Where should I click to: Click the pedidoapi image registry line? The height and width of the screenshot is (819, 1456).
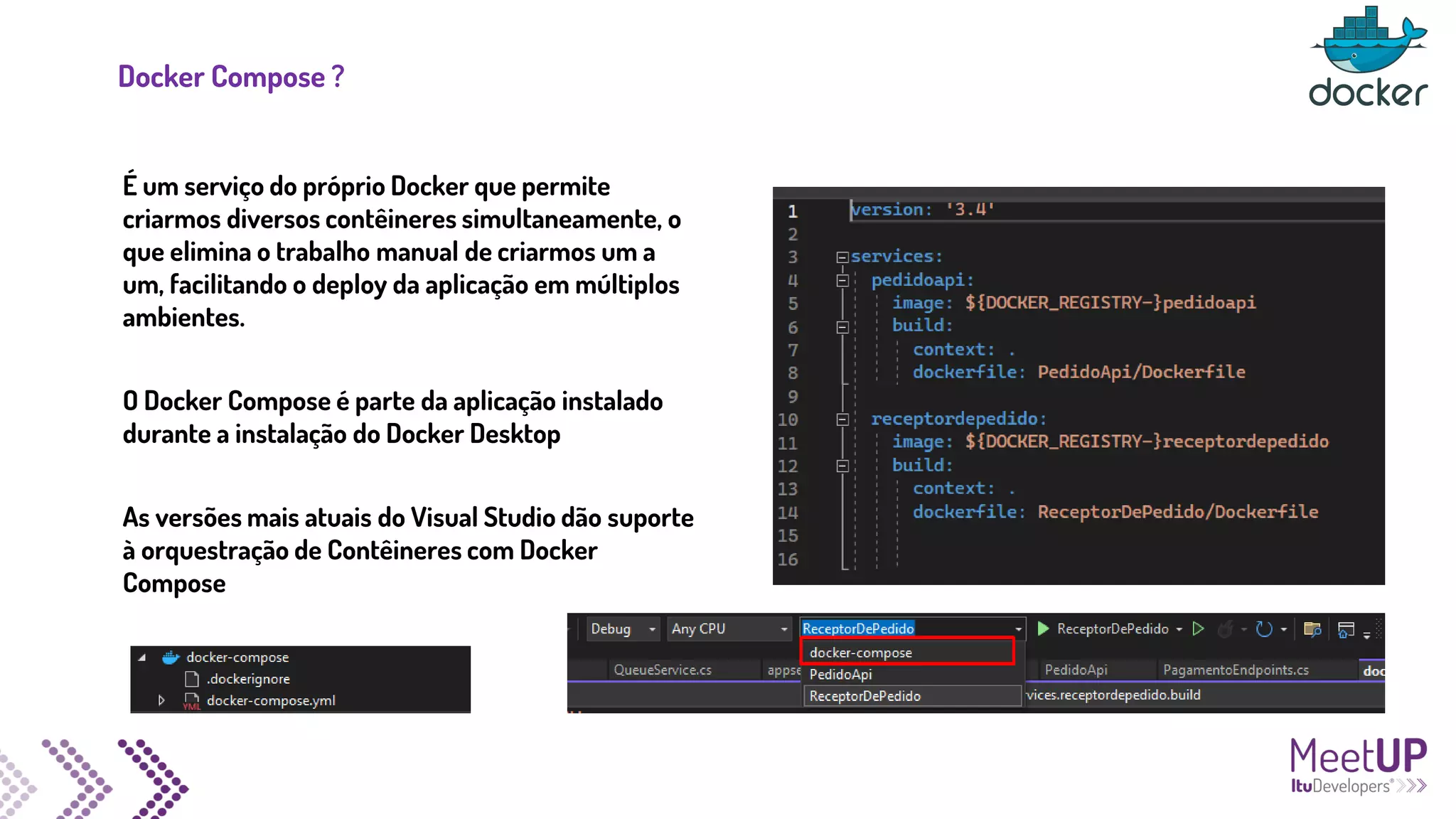click(1074, 303)
